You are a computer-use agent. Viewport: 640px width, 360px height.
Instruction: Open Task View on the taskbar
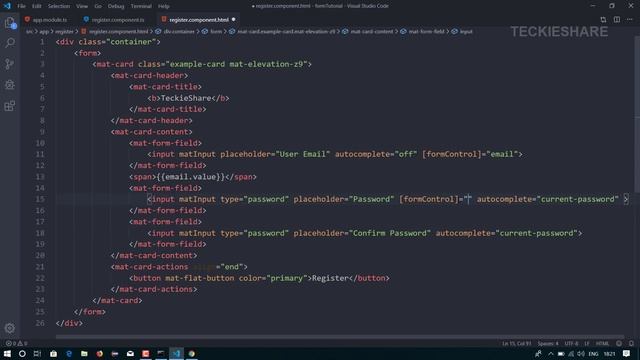37,353
